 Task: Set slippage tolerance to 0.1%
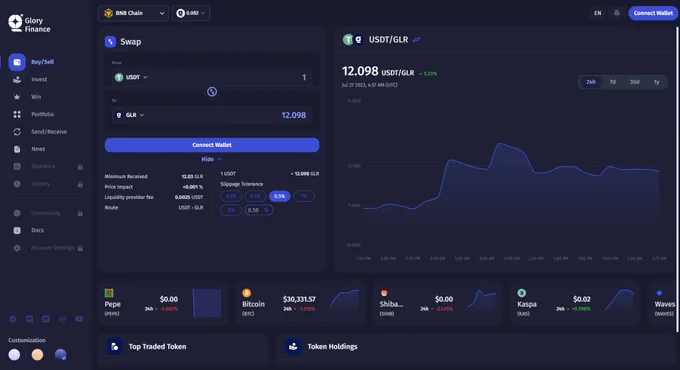231,196
